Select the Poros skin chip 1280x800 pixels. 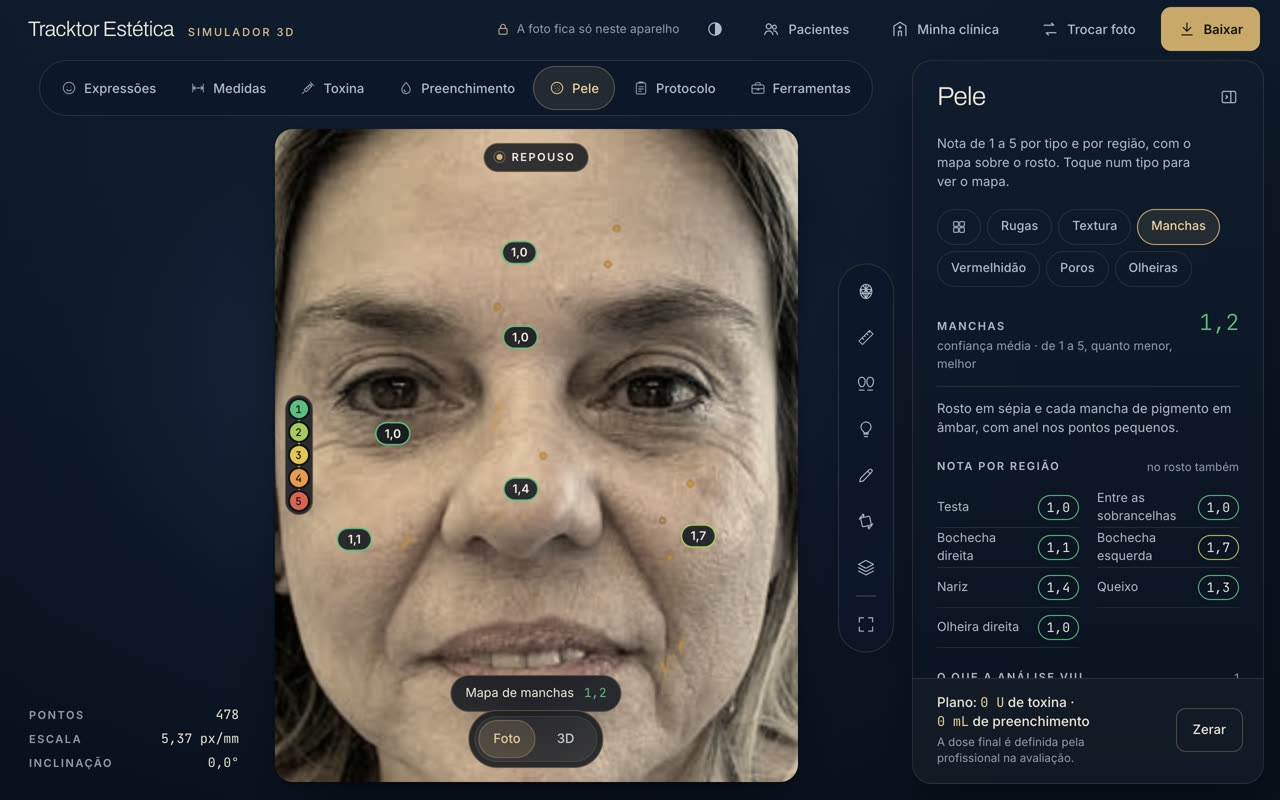(1077, 268)
